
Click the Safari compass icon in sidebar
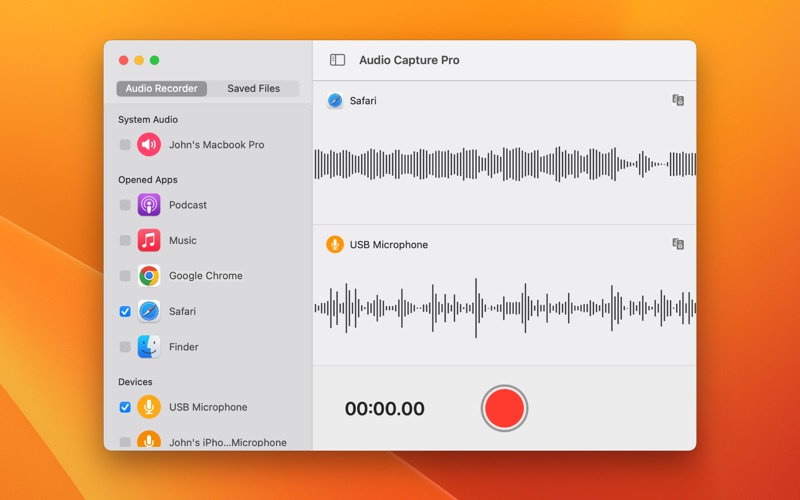(149, 311)
